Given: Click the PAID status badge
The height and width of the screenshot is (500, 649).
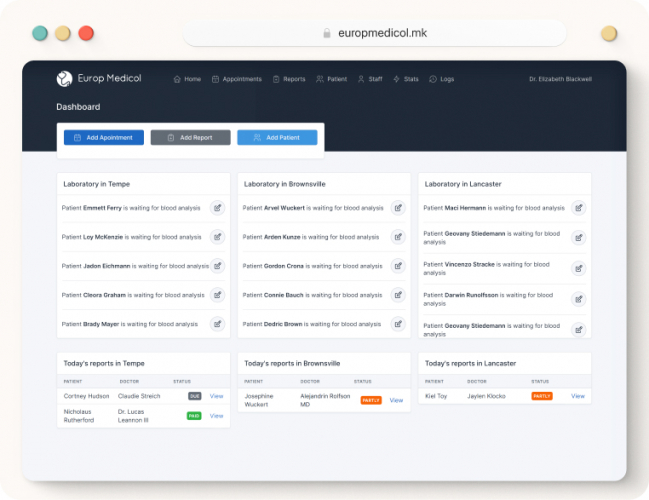Looking at the screenshot, I should tap(194, 416).
